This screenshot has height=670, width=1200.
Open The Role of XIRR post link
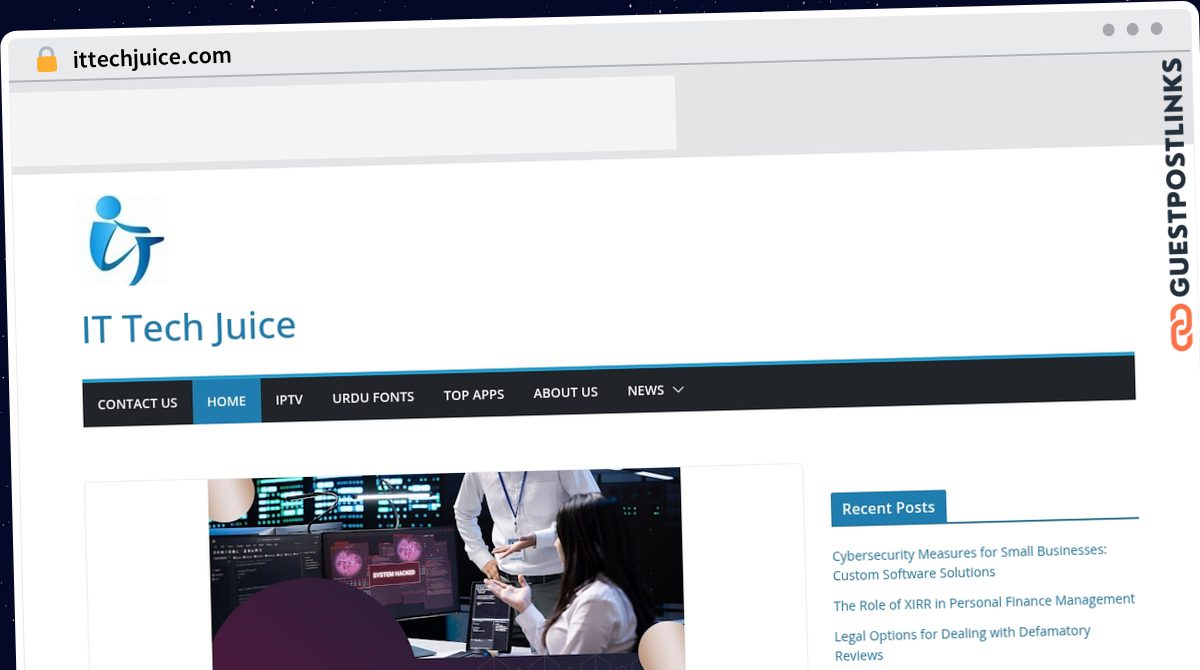[x=984, y=602]
